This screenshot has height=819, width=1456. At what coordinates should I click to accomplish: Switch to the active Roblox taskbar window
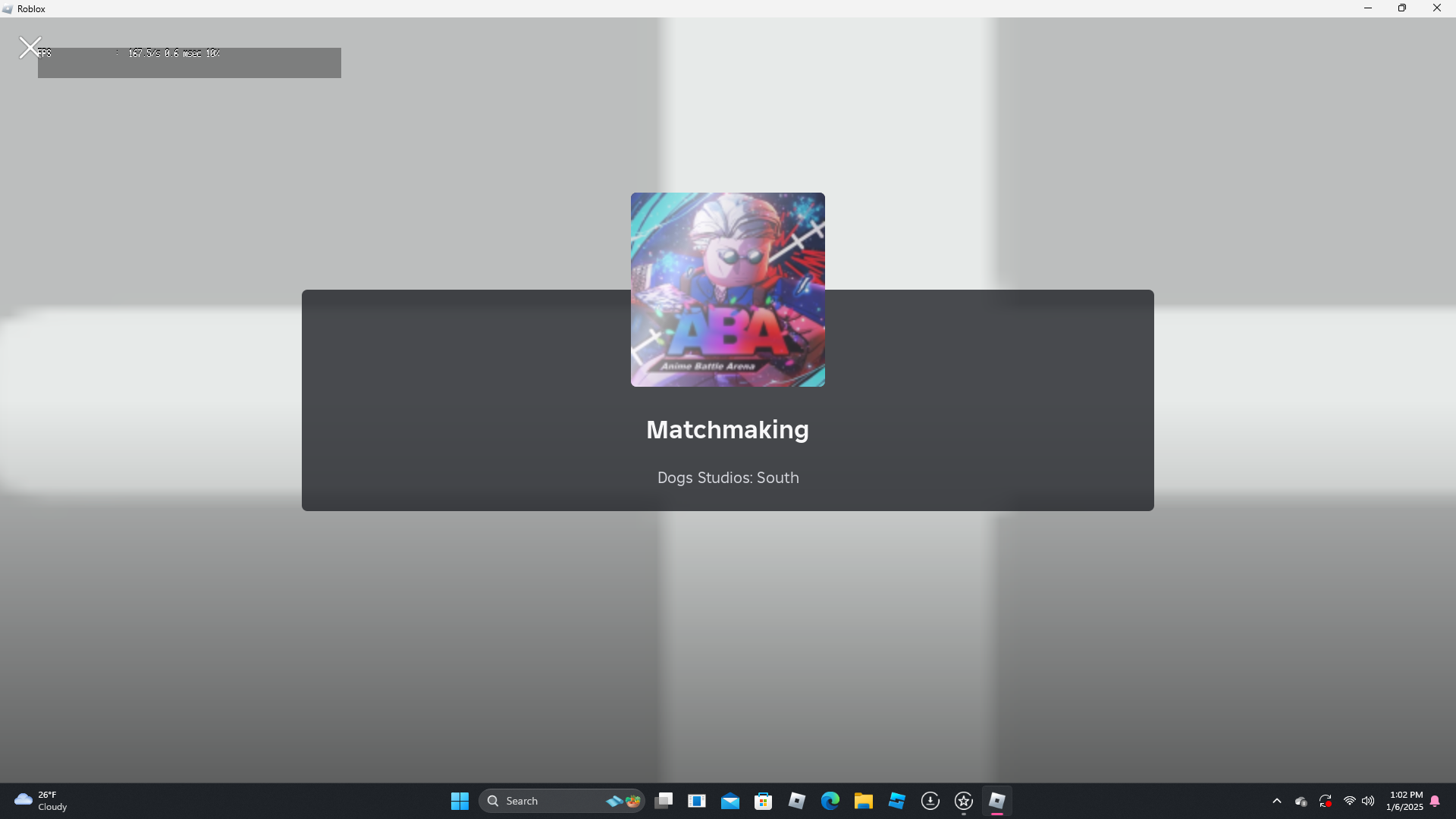pyautogui.click(x=997, y=801)
